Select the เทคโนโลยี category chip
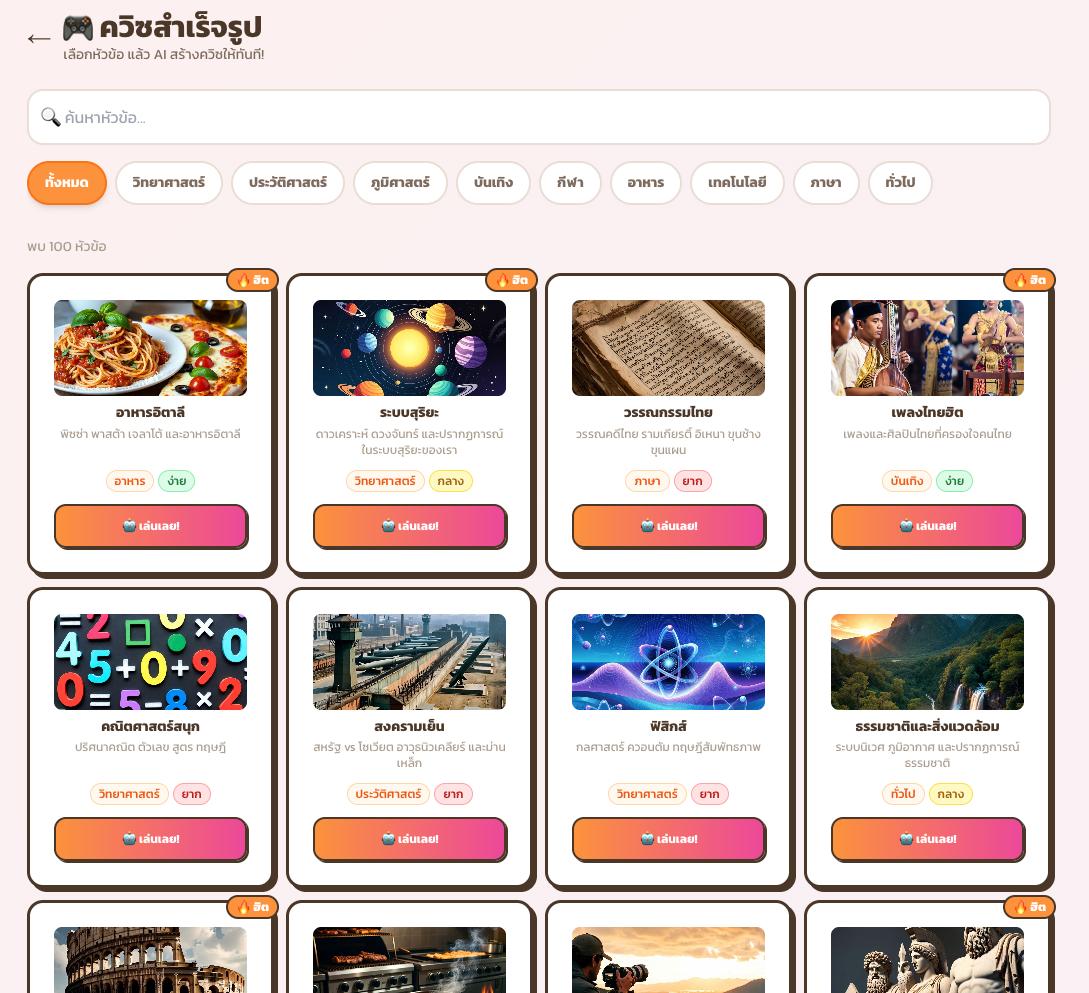The image size is (1089, 993). pyautogui.click(x=738, y=183)
